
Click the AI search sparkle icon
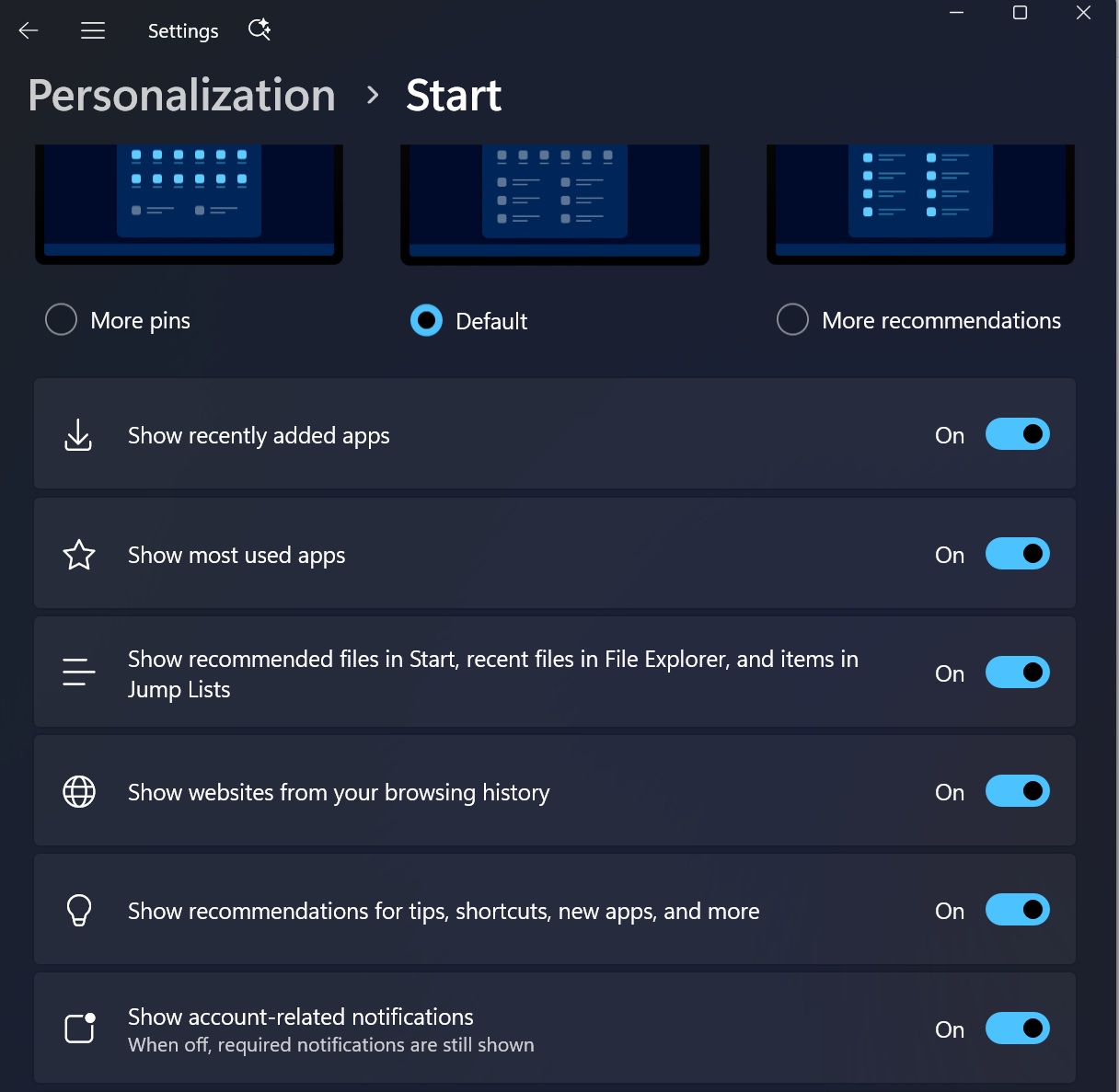pos(260,29)
